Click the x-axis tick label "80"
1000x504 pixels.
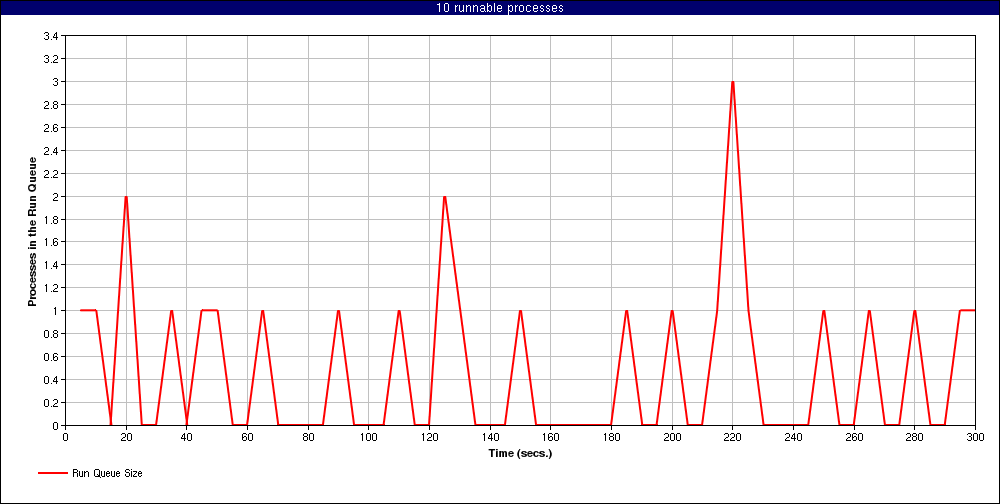tap(308, 438)
